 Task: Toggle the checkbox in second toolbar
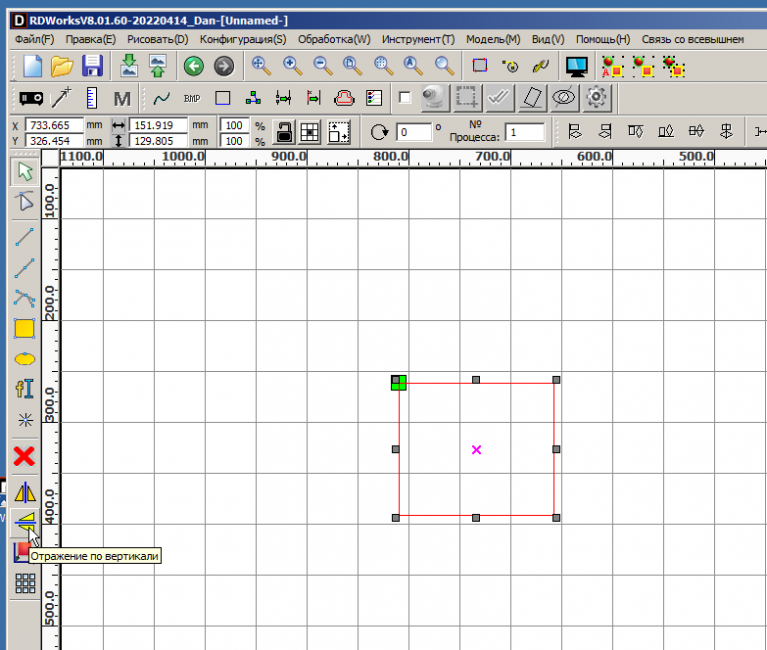404,98
